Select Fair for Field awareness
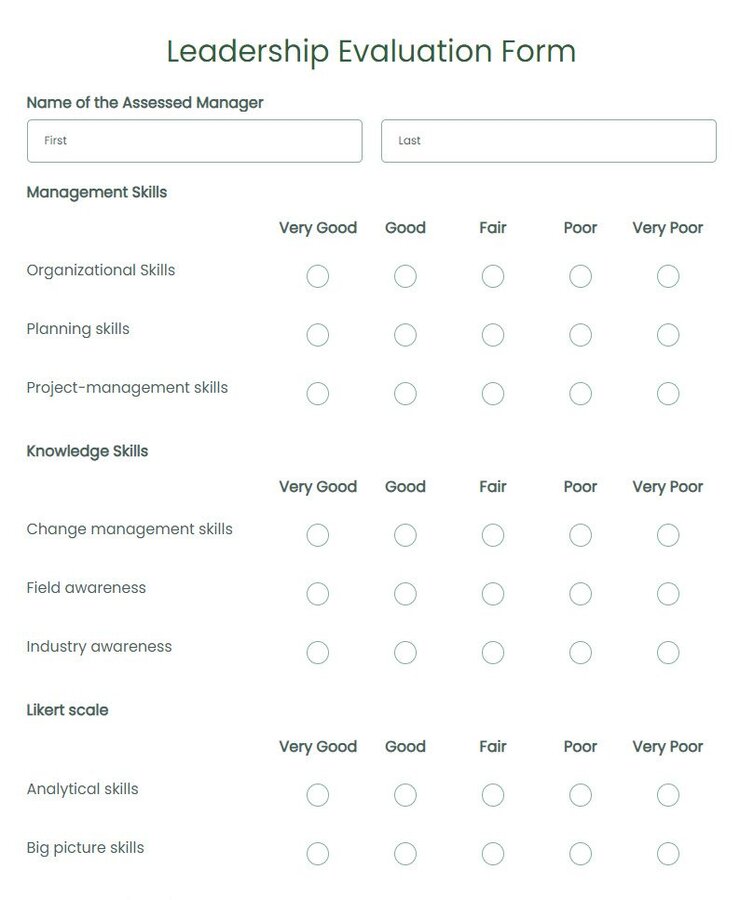This screenshot has height=900, width=740. tap(492, 594)
